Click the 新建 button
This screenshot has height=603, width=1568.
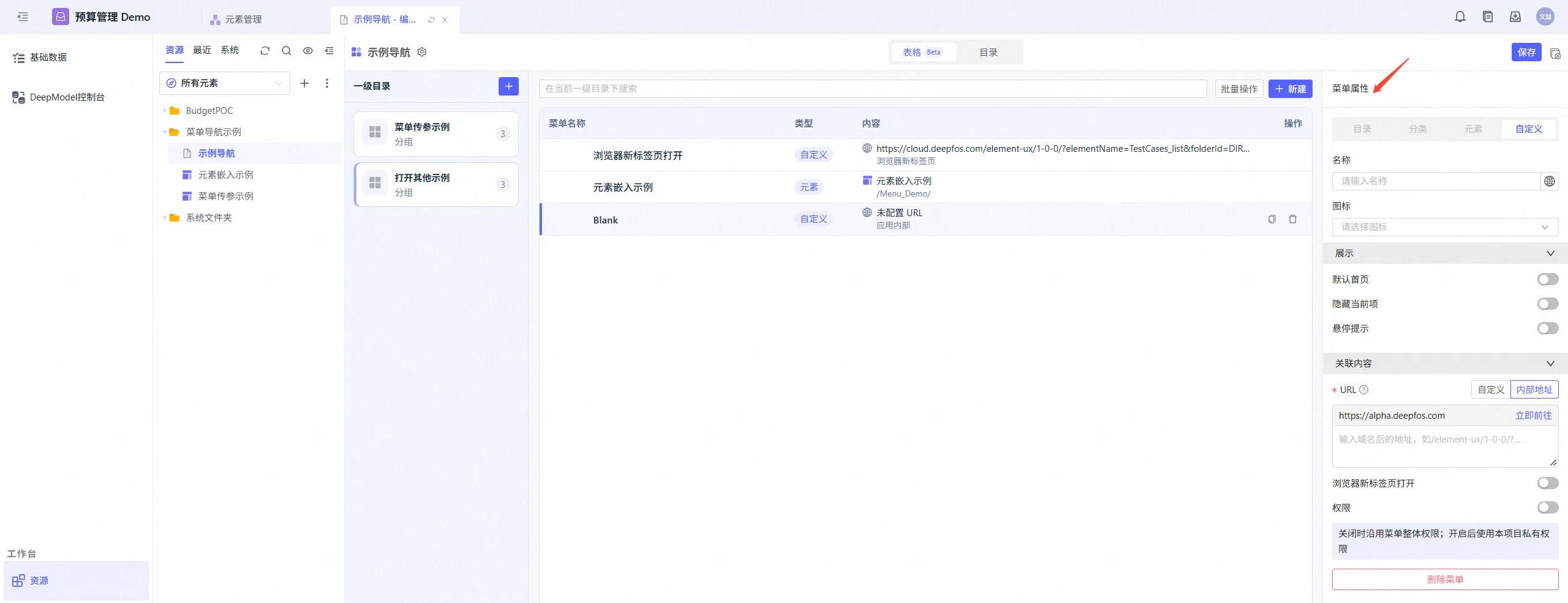[1290, 89]
